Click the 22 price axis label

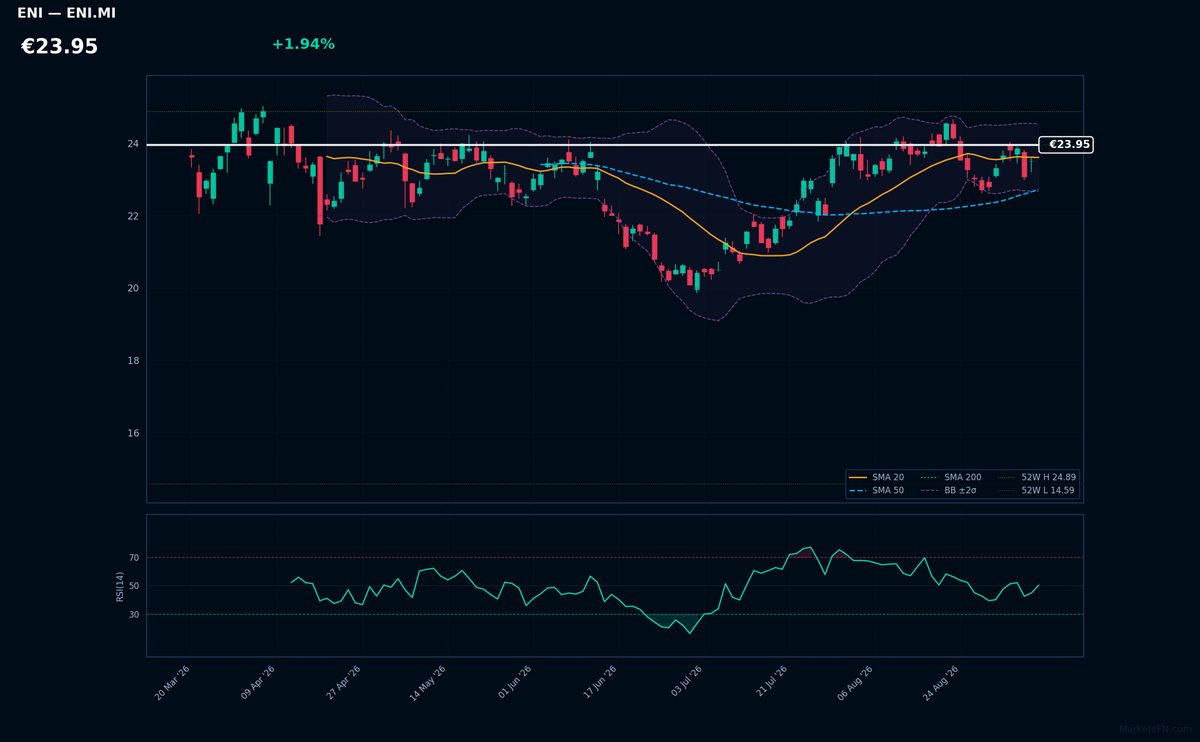(x=133, y=216)
